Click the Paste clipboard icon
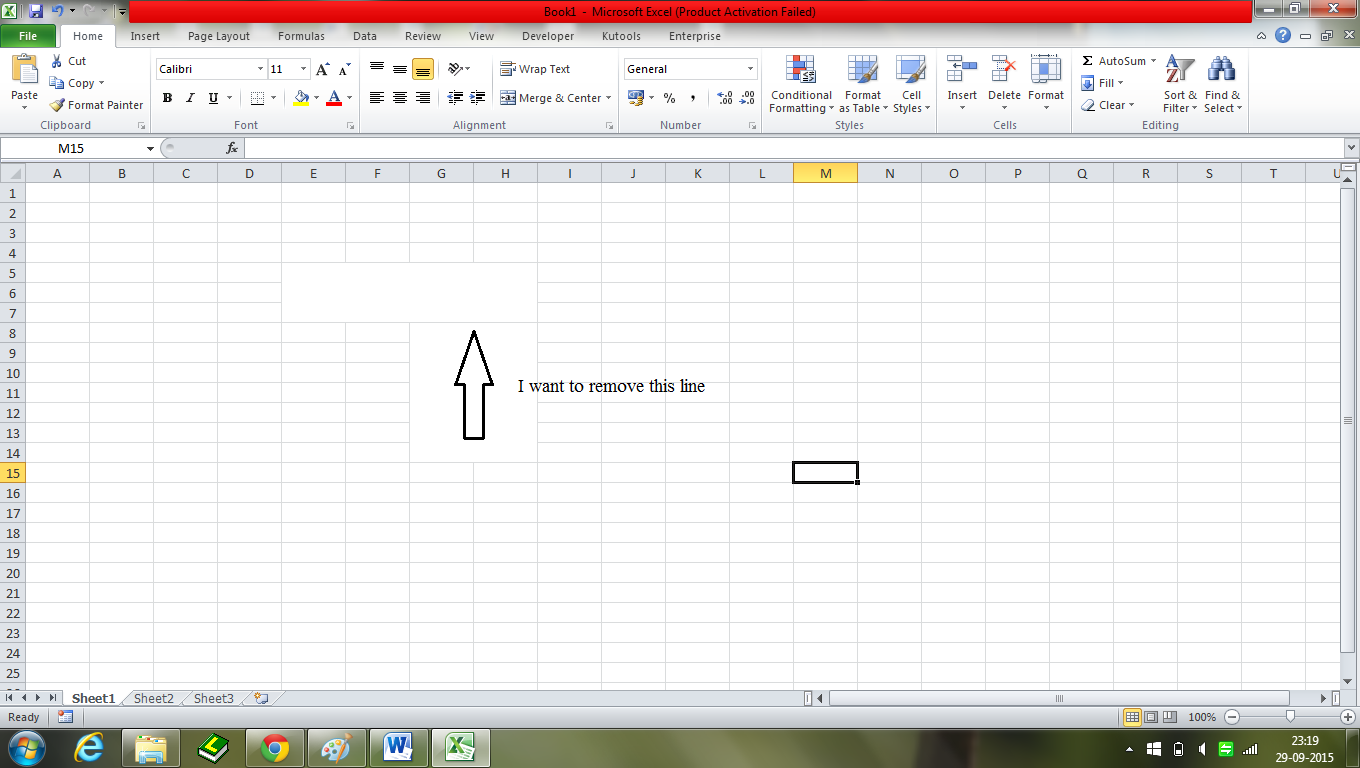 pos(24,70)
